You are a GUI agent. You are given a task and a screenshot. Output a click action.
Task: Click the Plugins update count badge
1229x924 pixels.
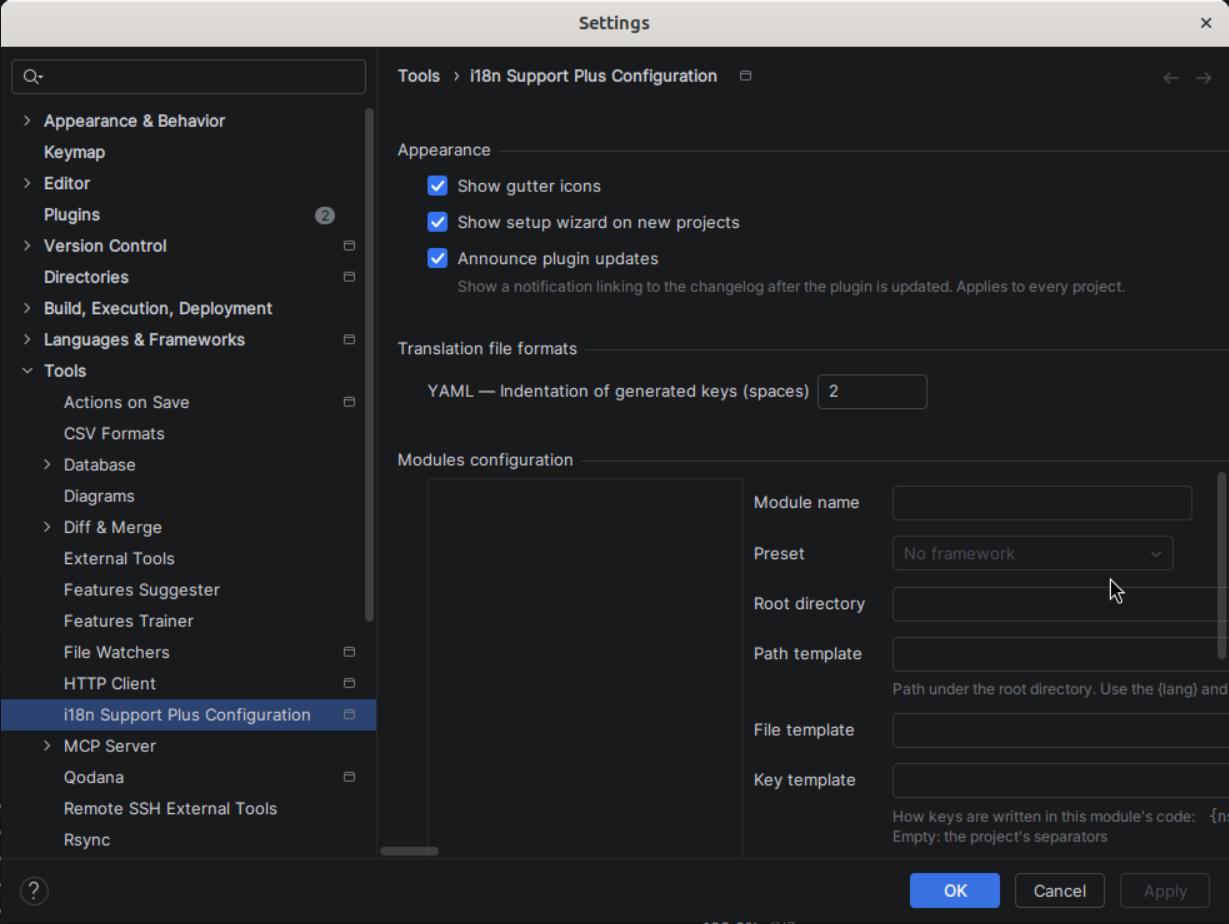325,215
